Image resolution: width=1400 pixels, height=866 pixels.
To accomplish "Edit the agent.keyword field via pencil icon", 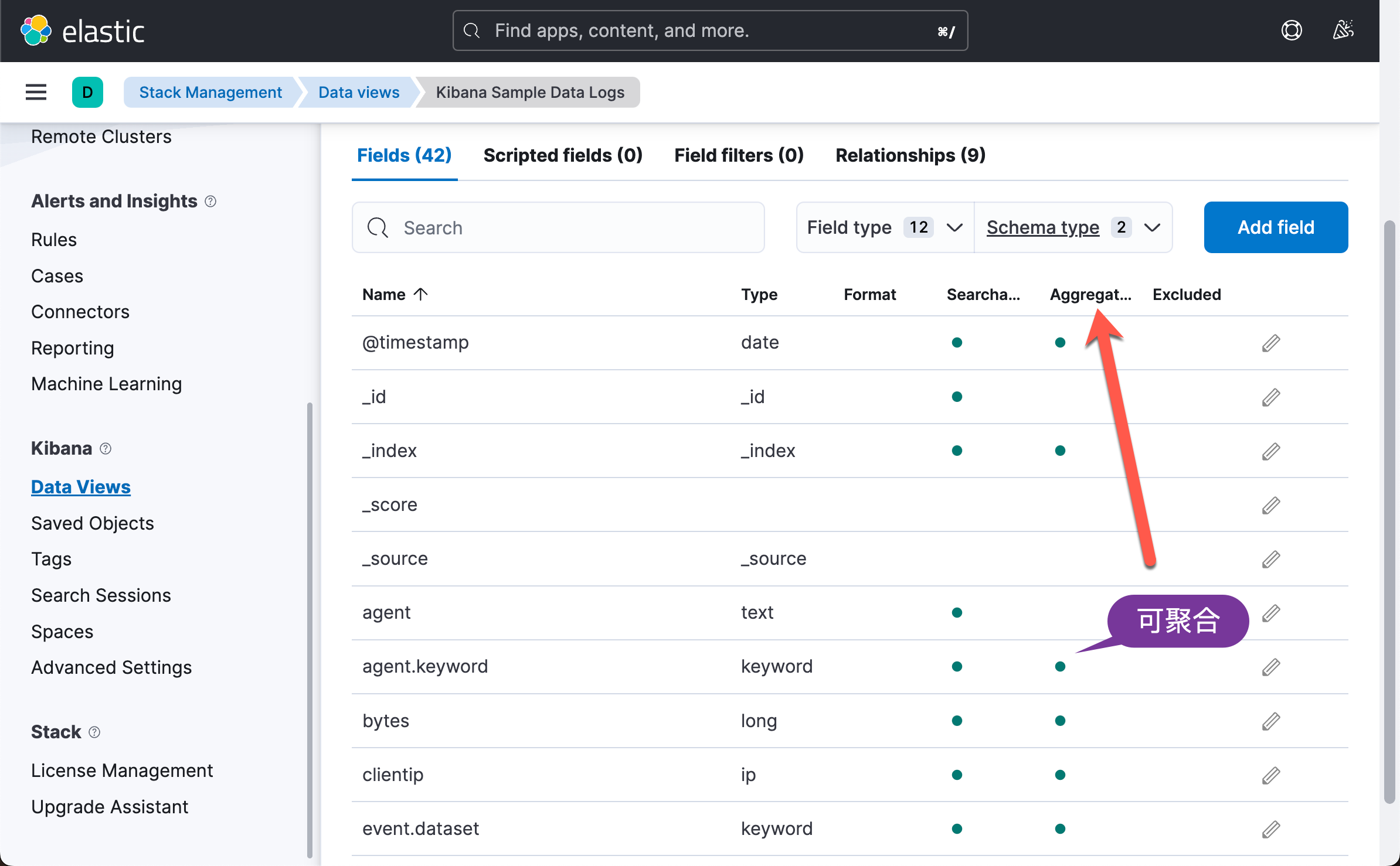I will [x=1270, y=667].
